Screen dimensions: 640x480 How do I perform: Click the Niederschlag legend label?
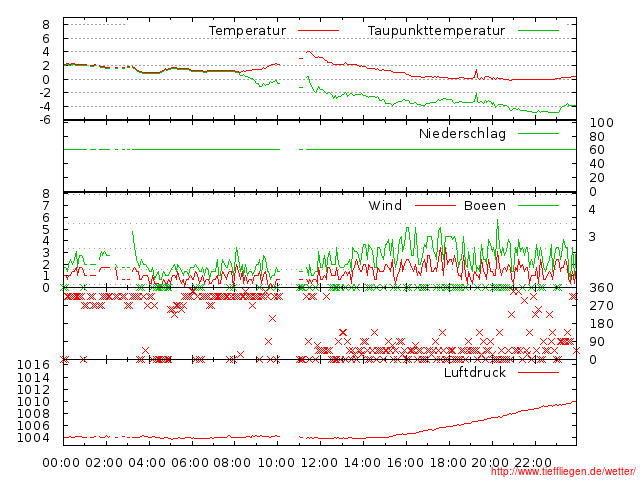462,133
